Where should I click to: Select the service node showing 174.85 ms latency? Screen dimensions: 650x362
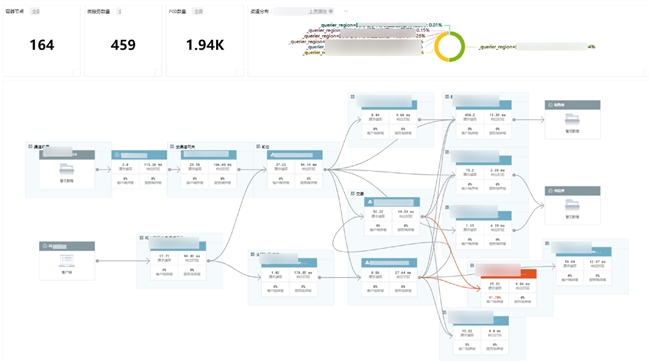tap(289, 277)
